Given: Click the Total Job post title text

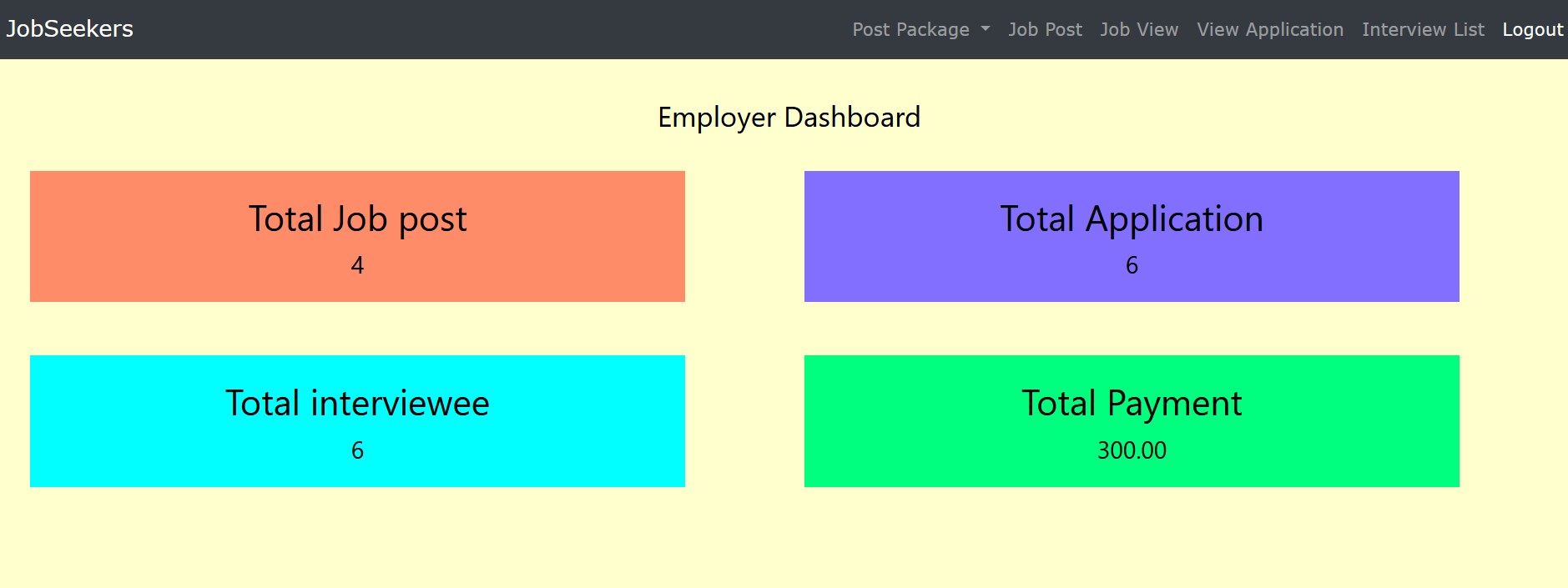Looking at the screenshot, I should pos(357,219).
